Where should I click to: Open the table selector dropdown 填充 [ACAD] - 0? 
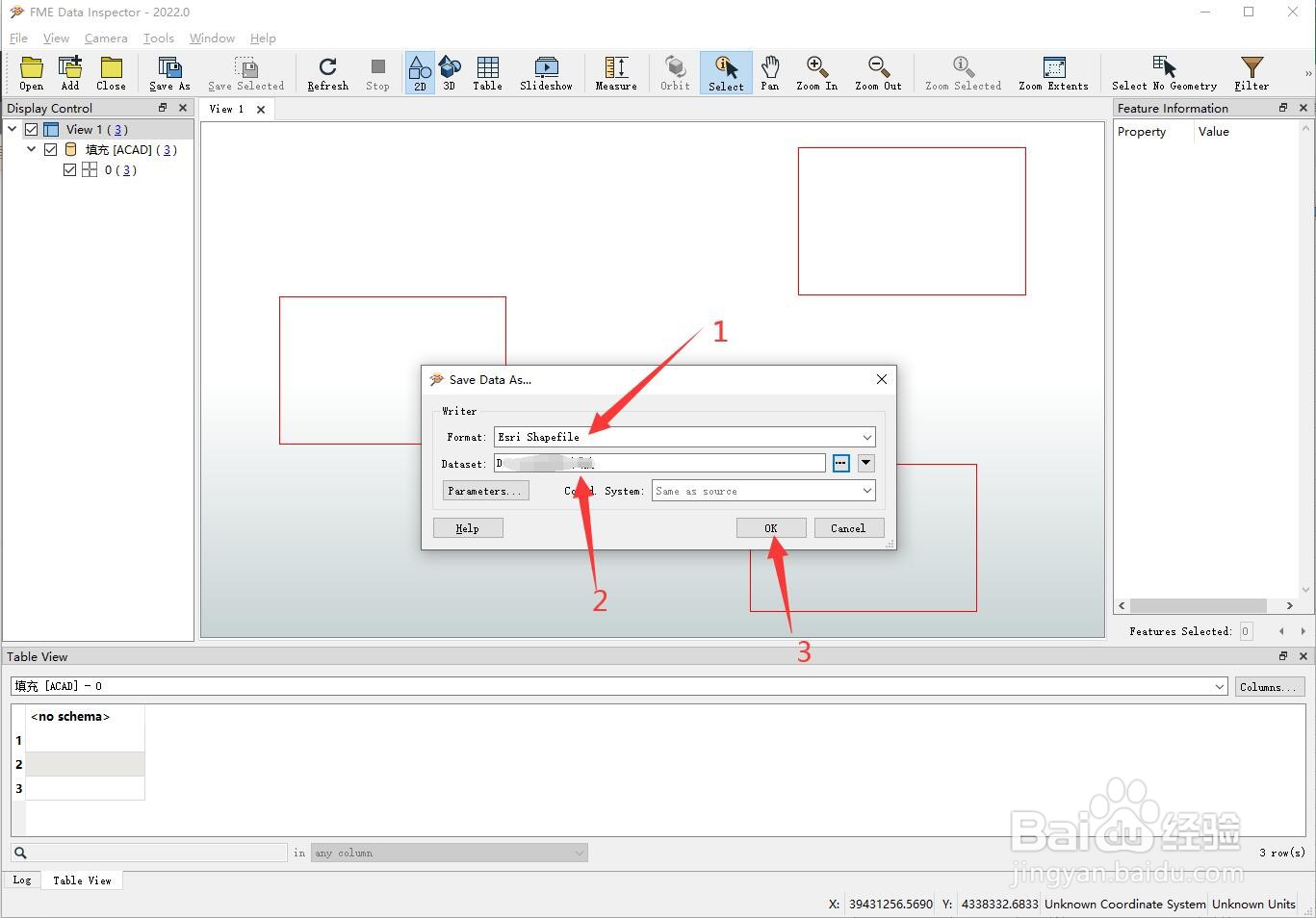coord(619,686)
